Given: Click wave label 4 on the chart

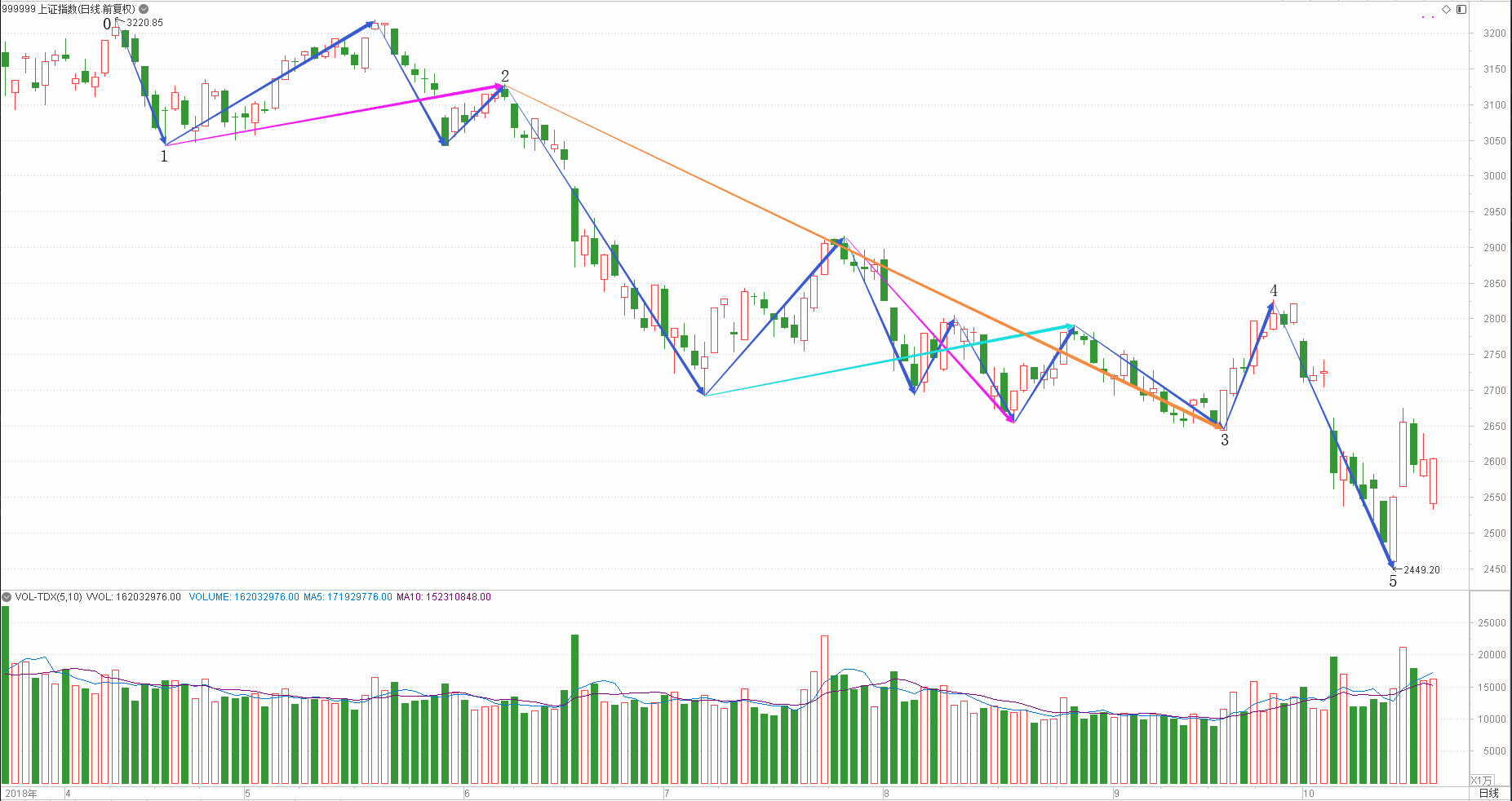Looking at the screenshot, I should [1274, 290].
